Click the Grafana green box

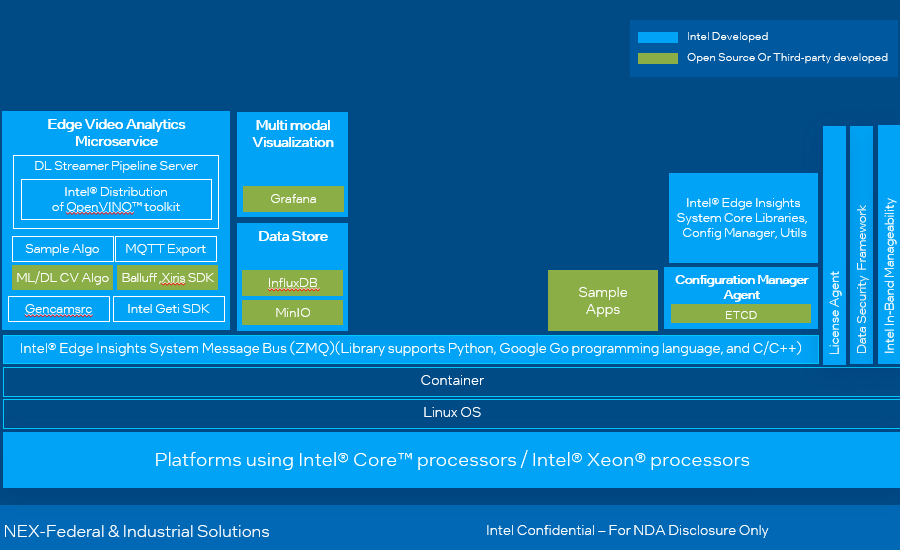point(293,199)
